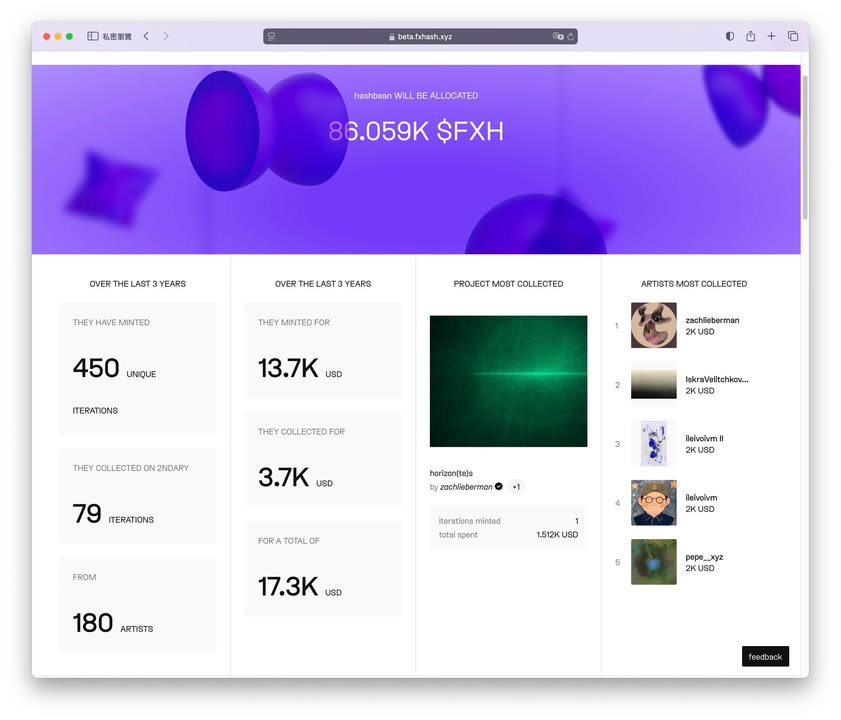841x720 pixels.
Task: Open a new tab with plus icon
Action: point(771,36)
